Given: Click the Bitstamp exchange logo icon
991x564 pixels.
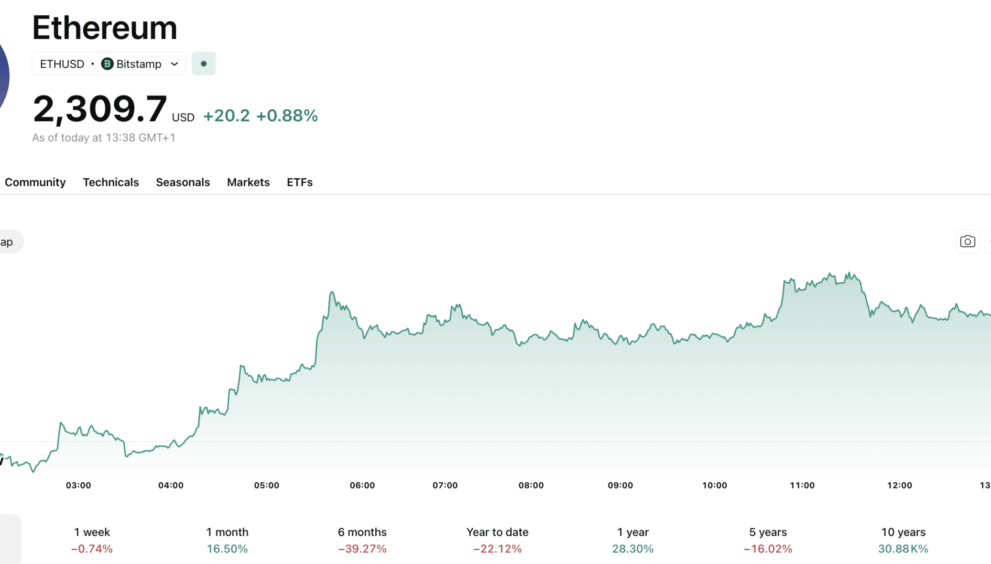Looking at the screenshot, I should (x=108, y=64).
